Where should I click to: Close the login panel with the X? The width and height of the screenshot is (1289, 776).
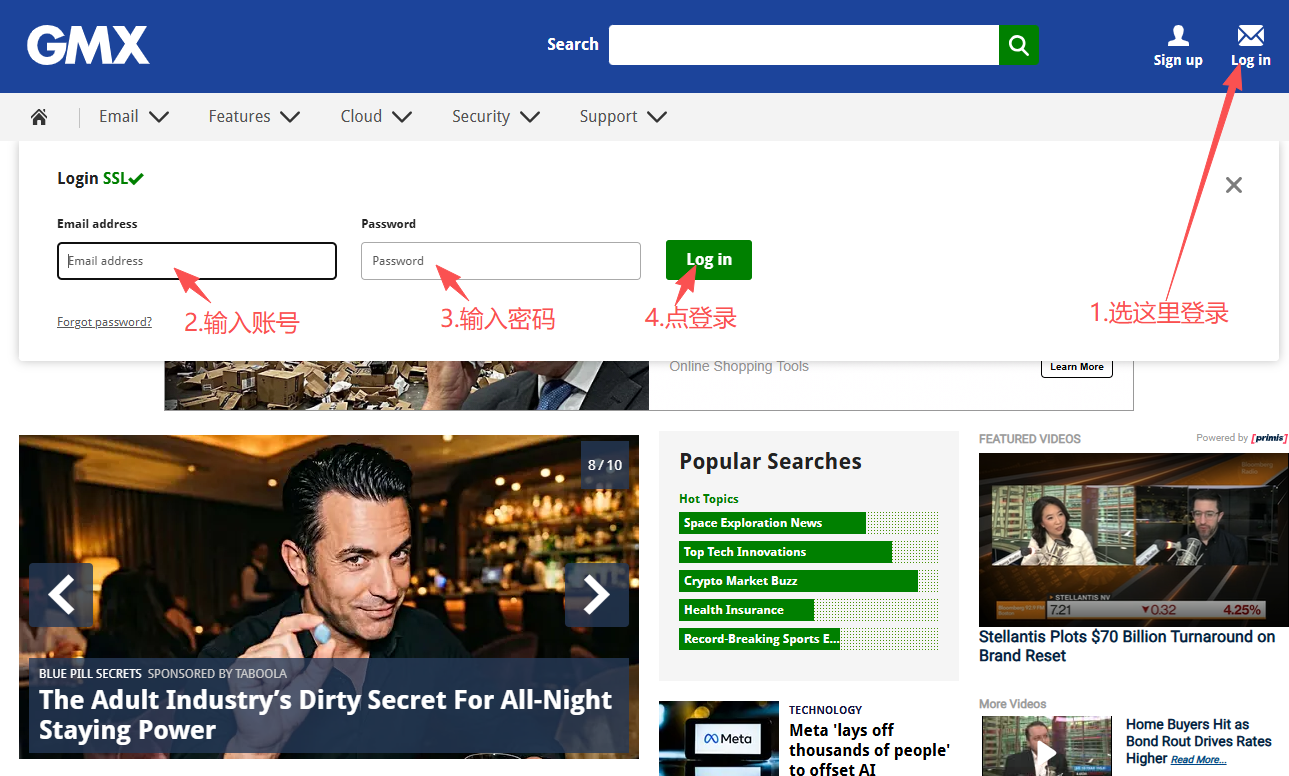1234,185
